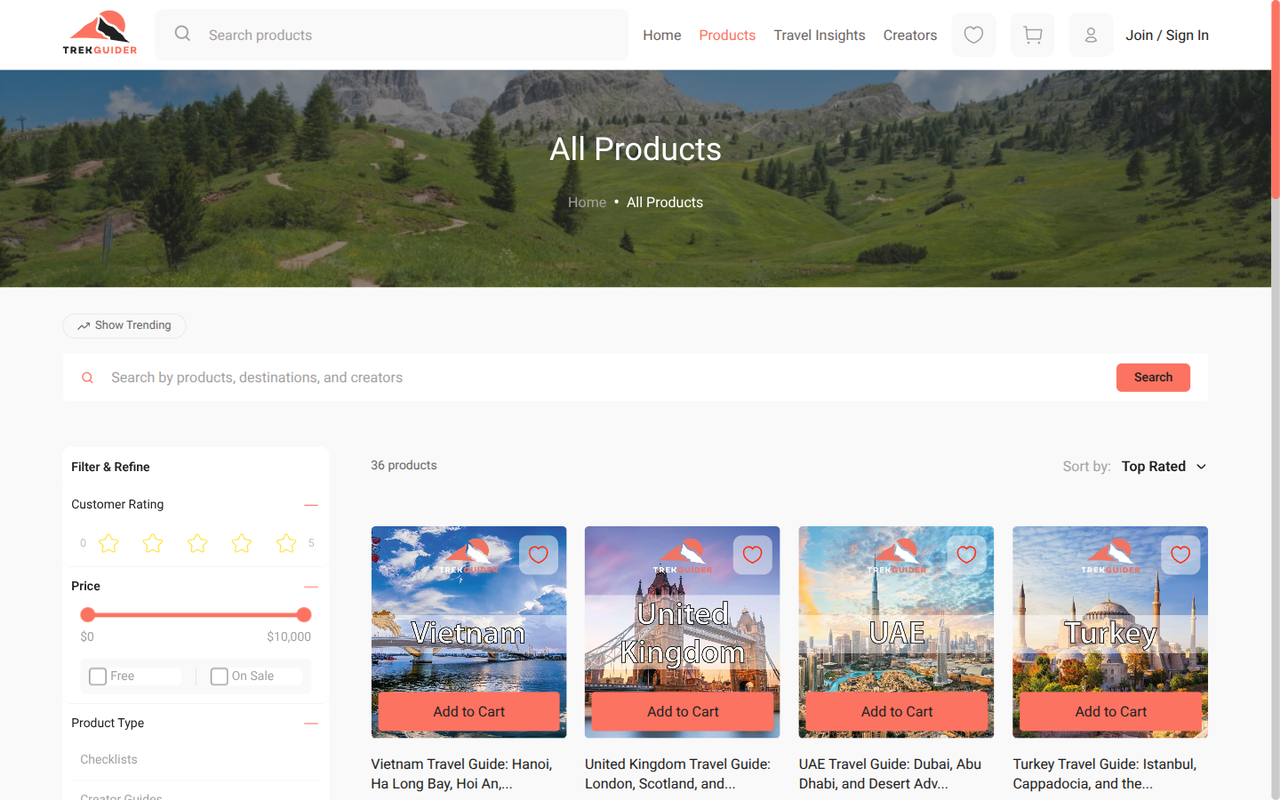1280x800 pixels.
Task: Add the Turkey guide to cart
Action: point(1111,712)
